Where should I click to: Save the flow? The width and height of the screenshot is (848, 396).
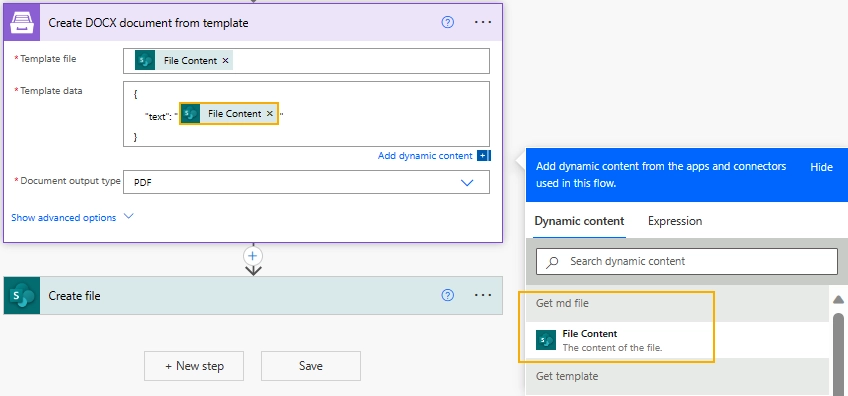[x=310, y=366]
